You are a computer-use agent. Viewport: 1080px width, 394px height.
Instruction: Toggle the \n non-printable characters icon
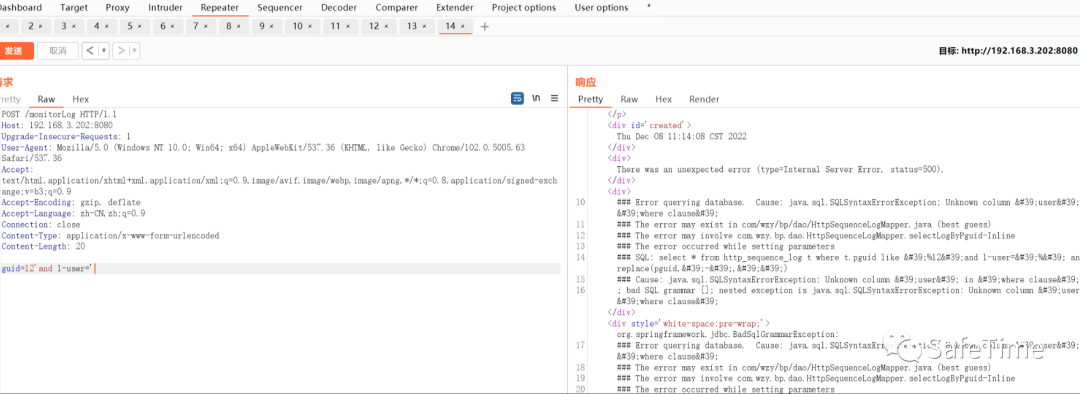pos(536,98)
